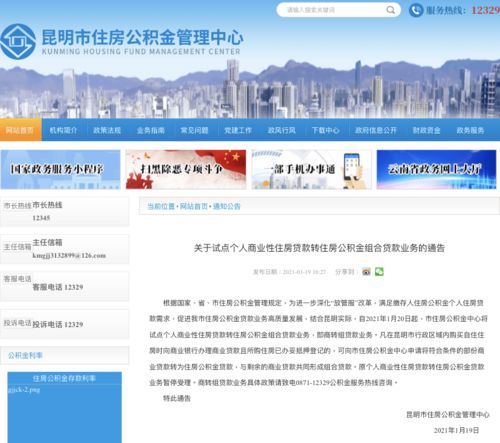Click the Kunming Housing Fund logo emblem
Screen dimensions: 500x443
[x=18, y=42]
